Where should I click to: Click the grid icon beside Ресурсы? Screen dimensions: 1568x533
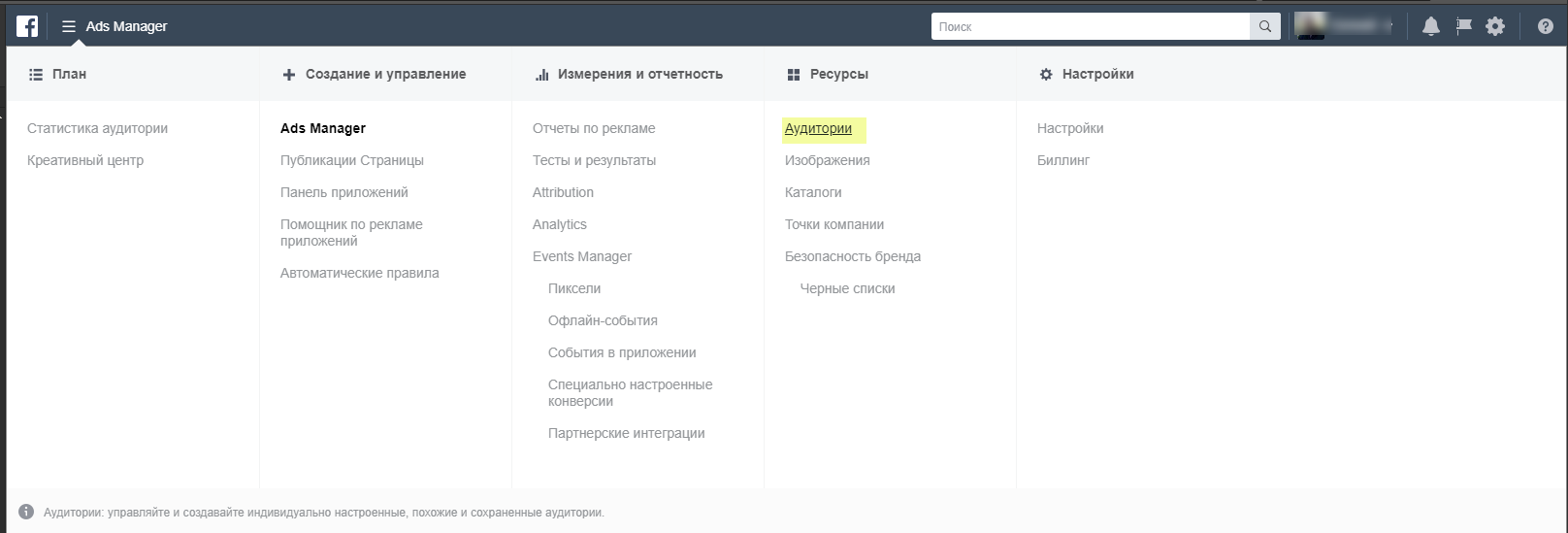794,74
